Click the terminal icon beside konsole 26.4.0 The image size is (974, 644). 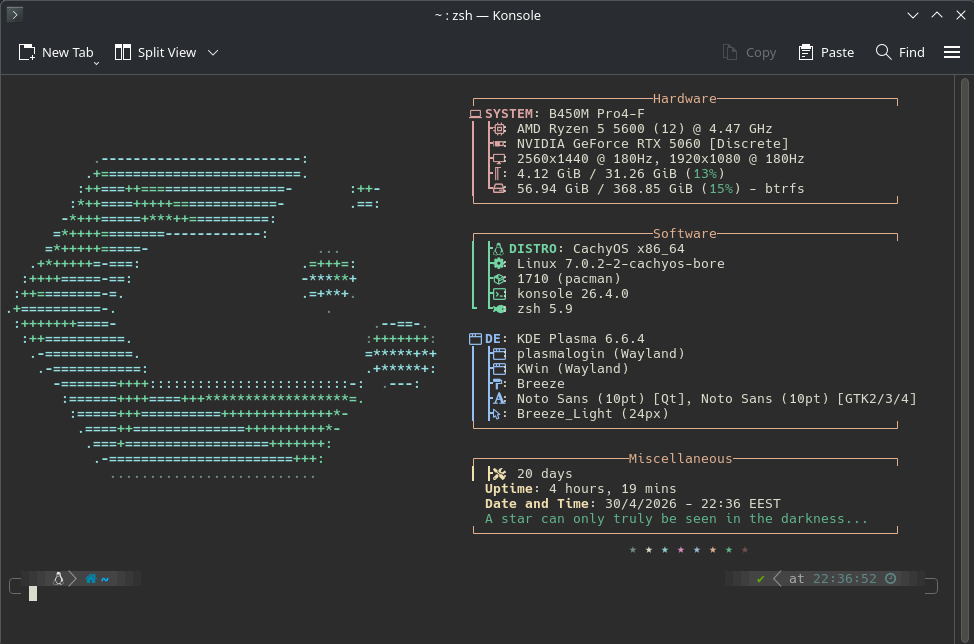499,294
